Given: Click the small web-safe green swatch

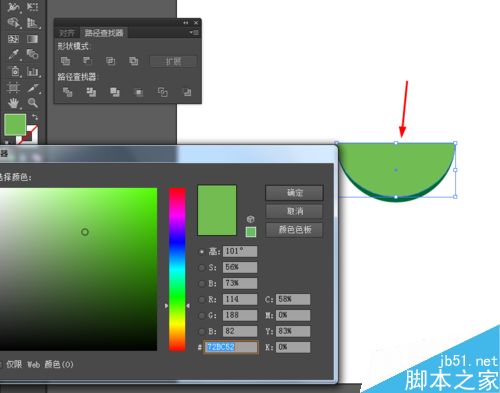Looking at the screenshot, I should 251,232.
